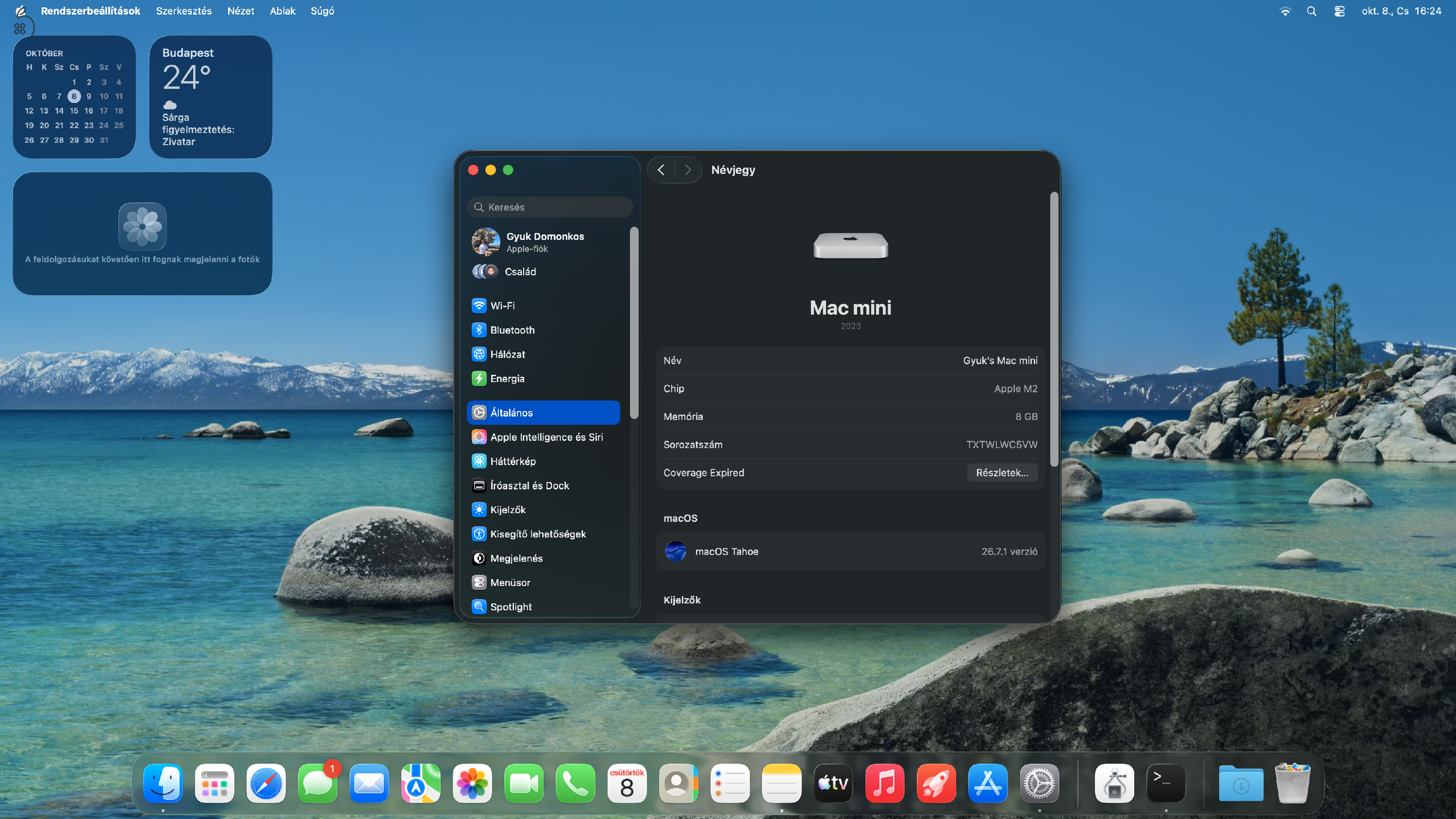1456x819 pixels.
Task: Click the Névjegy pane vertical scrollbar
Action: coord(1054,330)
